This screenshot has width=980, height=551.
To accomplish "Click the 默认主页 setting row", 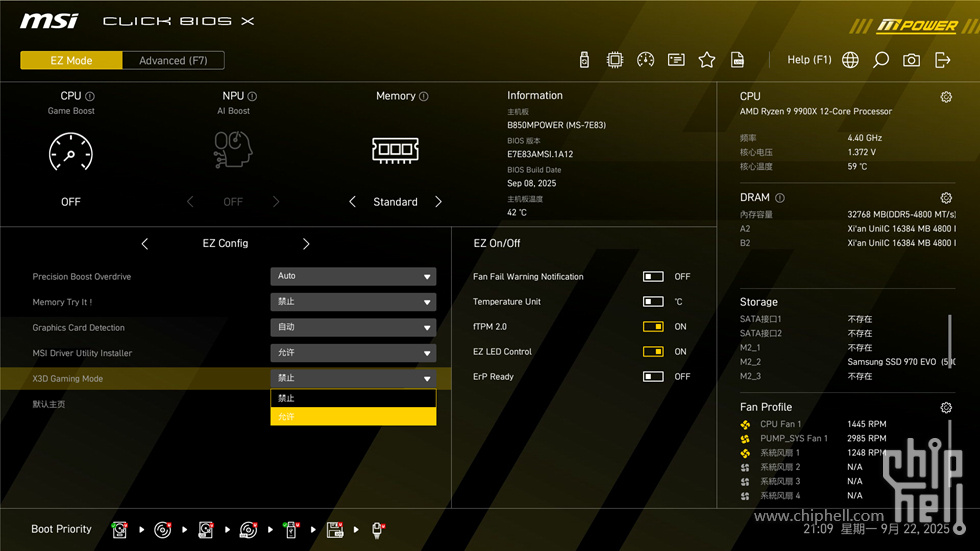I will [x=225, y=404].
